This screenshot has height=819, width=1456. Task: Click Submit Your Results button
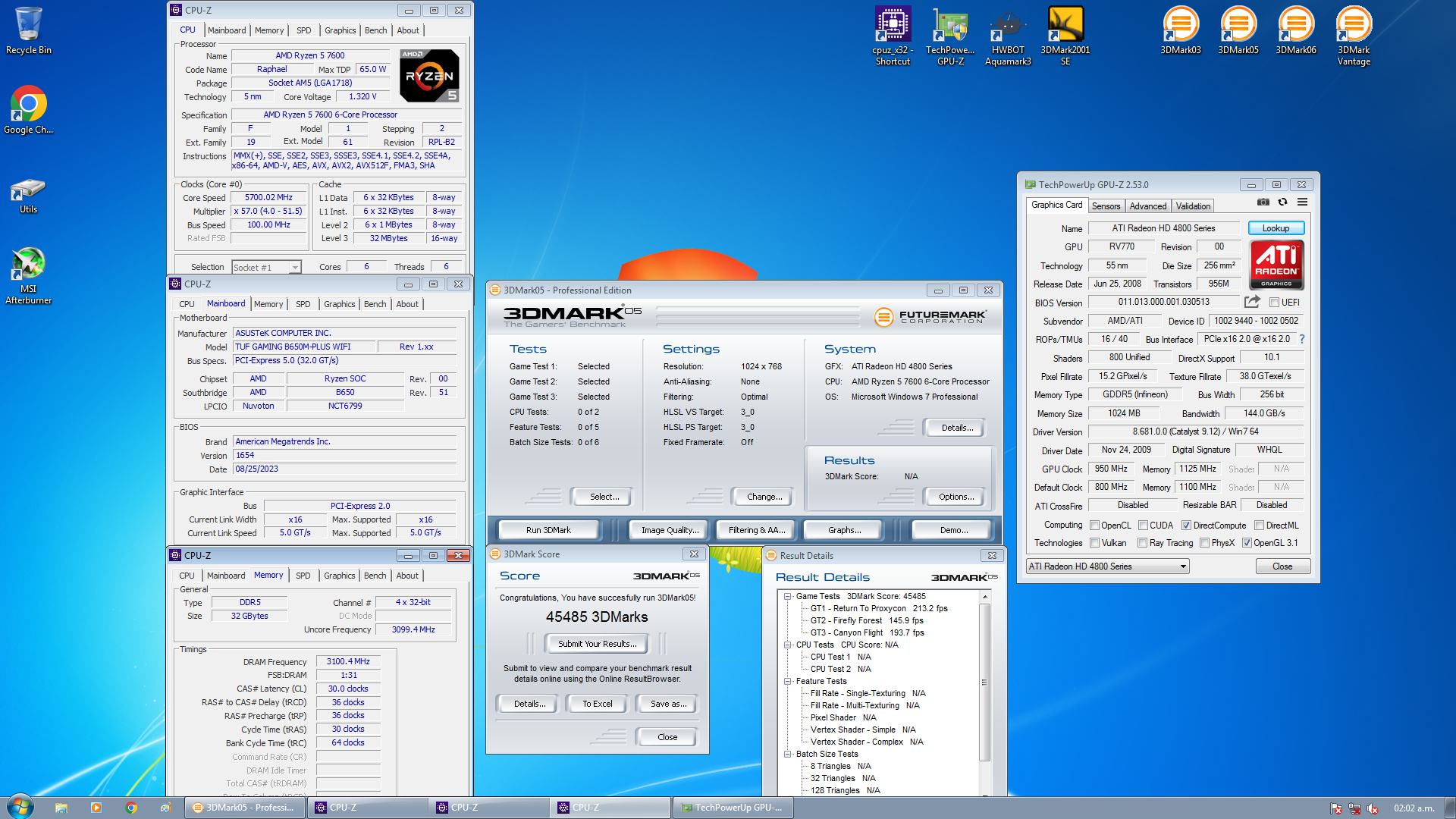(x=597, y=644)
